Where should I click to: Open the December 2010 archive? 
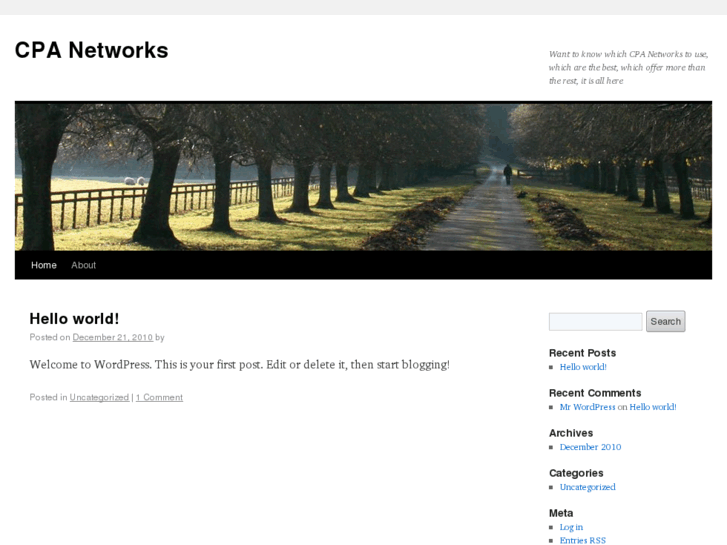[x=590, y=447]
